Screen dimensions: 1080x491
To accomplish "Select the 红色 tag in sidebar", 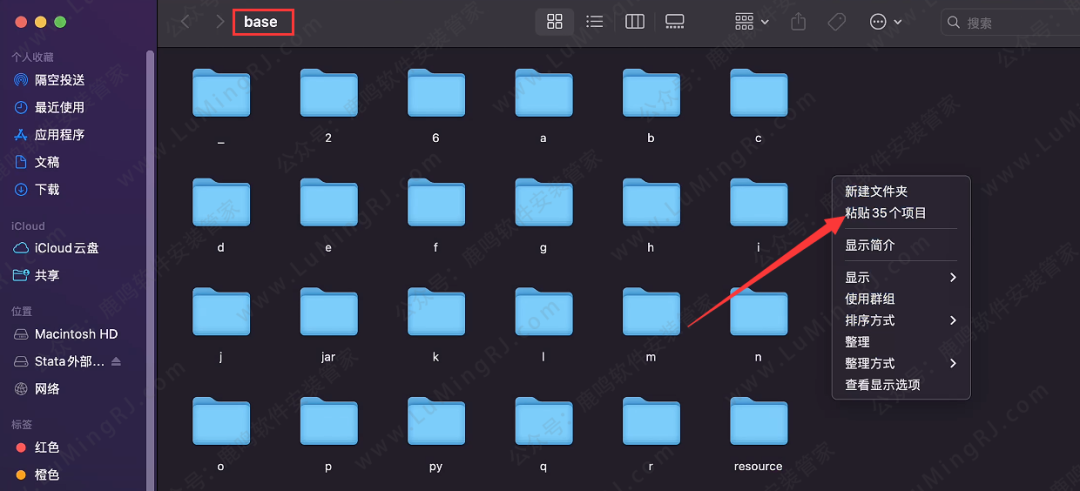I will [47, 447].
